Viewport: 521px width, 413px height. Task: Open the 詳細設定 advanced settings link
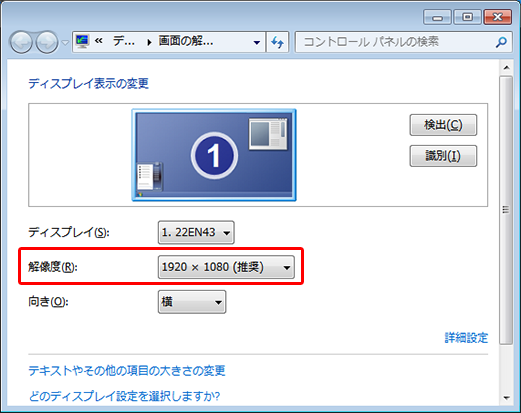click(x=466, y=338)
